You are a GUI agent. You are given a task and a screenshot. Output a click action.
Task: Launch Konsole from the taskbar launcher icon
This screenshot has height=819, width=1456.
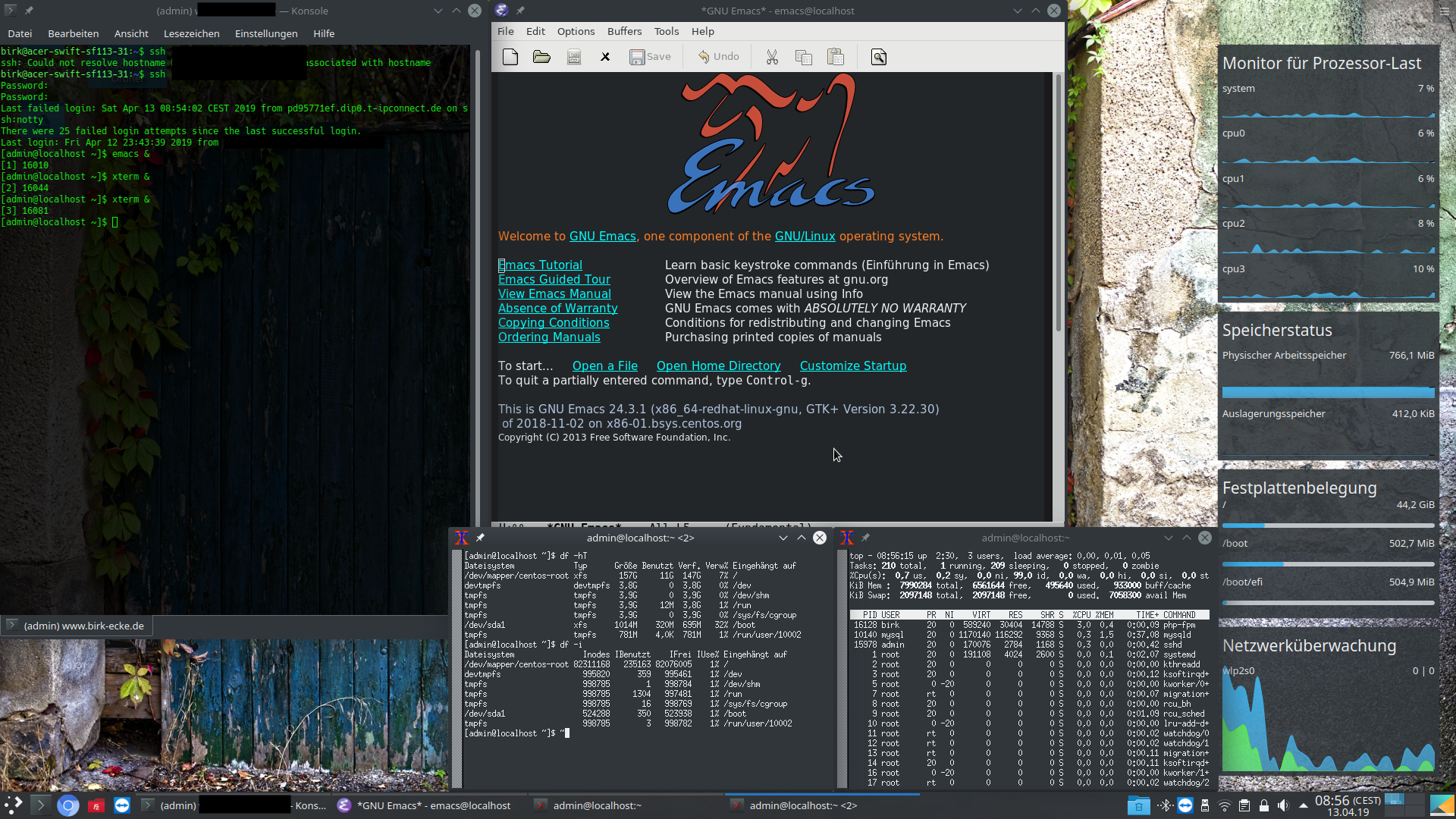point(41,805)
